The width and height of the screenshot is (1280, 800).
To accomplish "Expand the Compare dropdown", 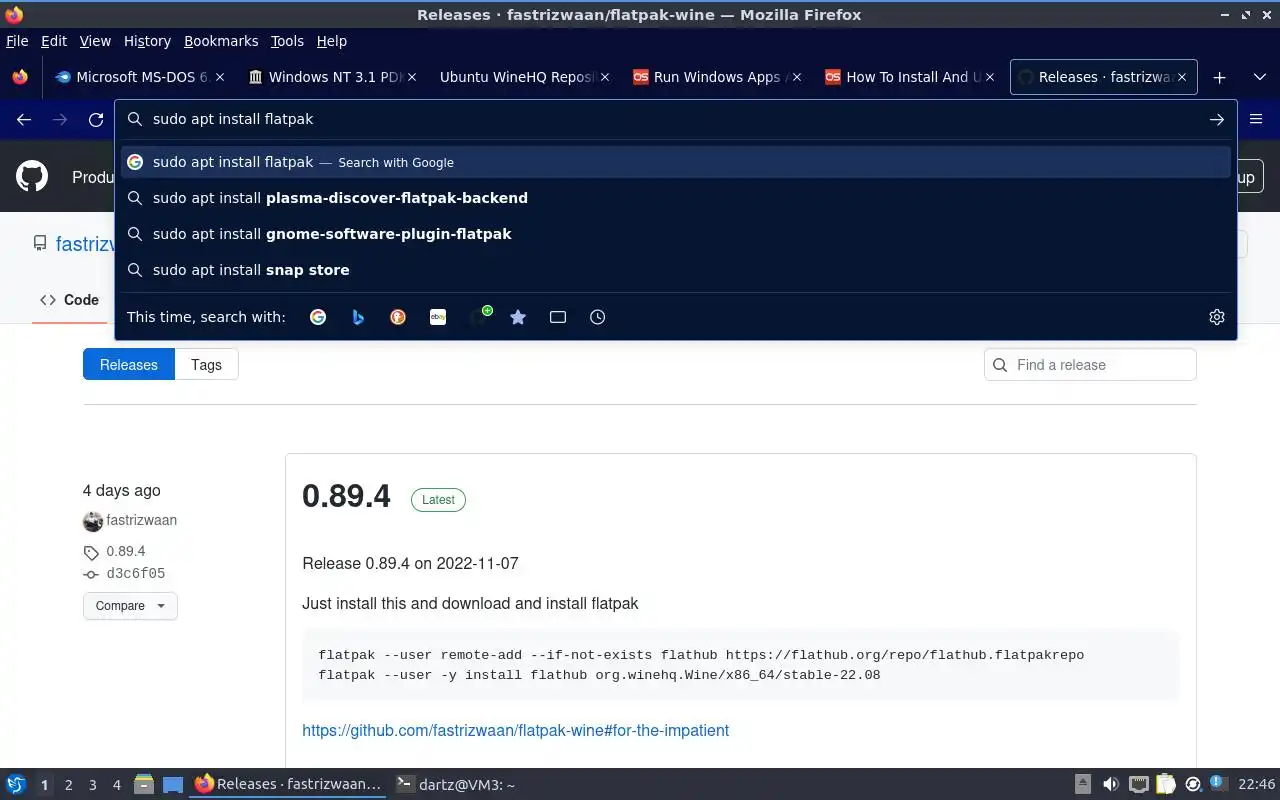I will (x=130, y=606).
